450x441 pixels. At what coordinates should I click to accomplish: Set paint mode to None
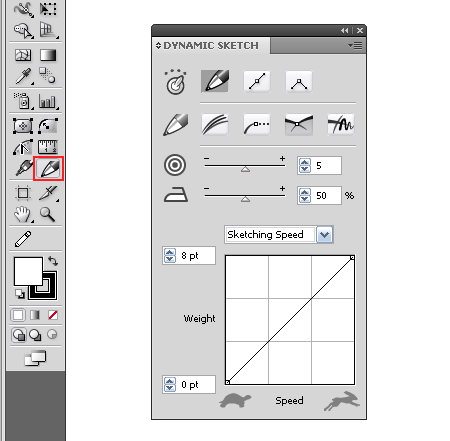pyautogui.click(x=53, y=315)
